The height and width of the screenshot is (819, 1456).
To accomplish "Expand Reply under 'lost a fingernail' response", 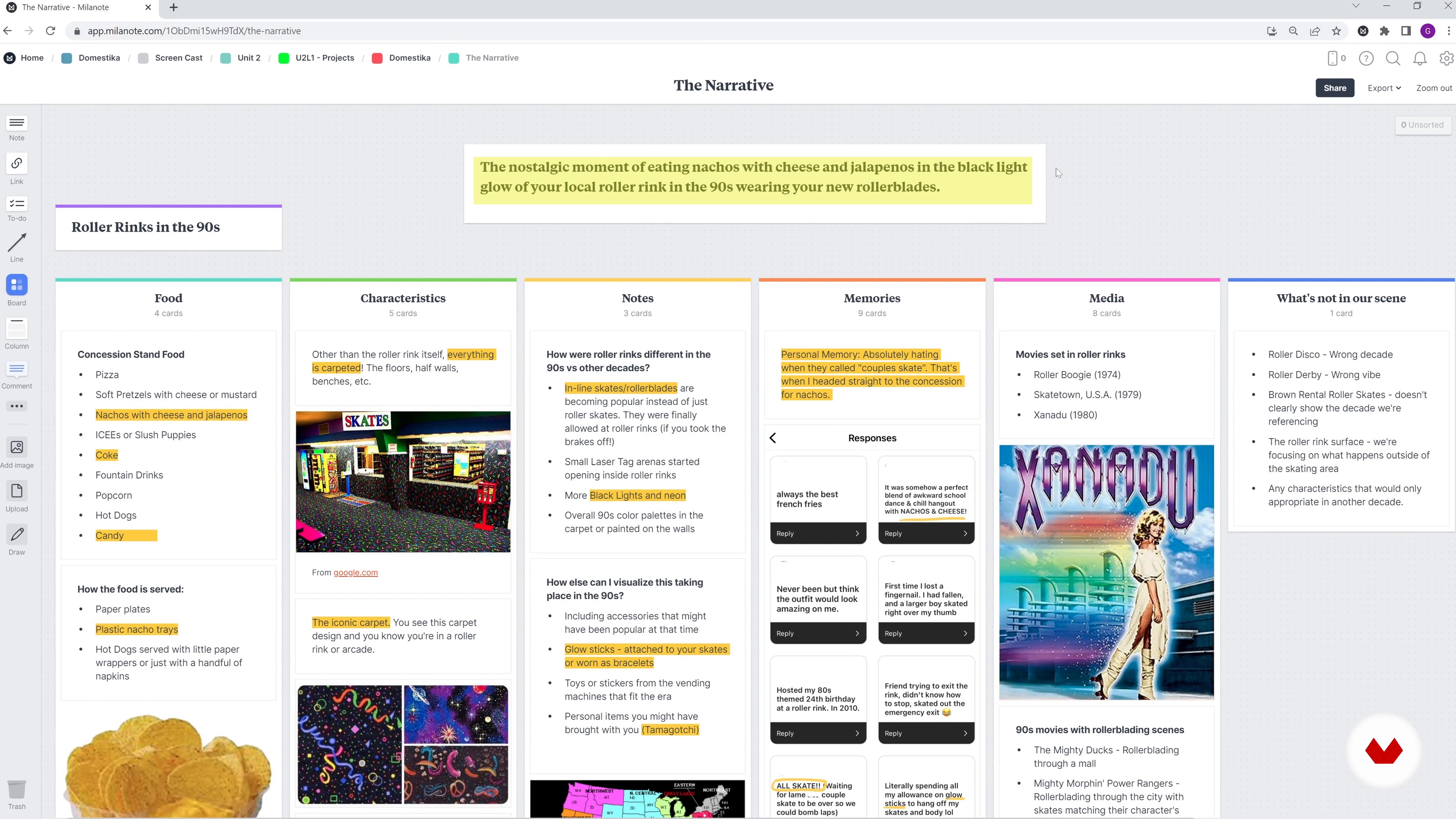I will tap(926, 634).
